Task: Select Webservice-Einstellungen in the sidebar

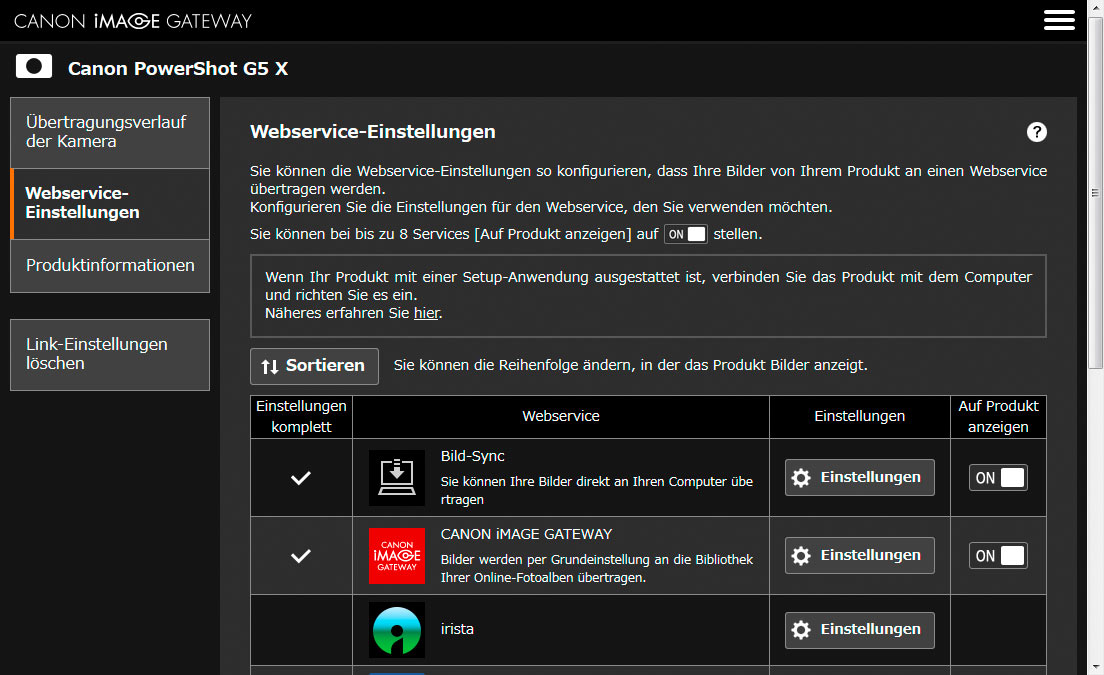Action: click(110, 203)
